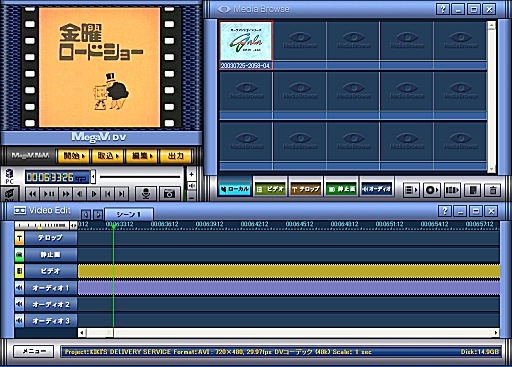512x367 pixels.
Task: Select the PC source icon
Action: (9, 176)
